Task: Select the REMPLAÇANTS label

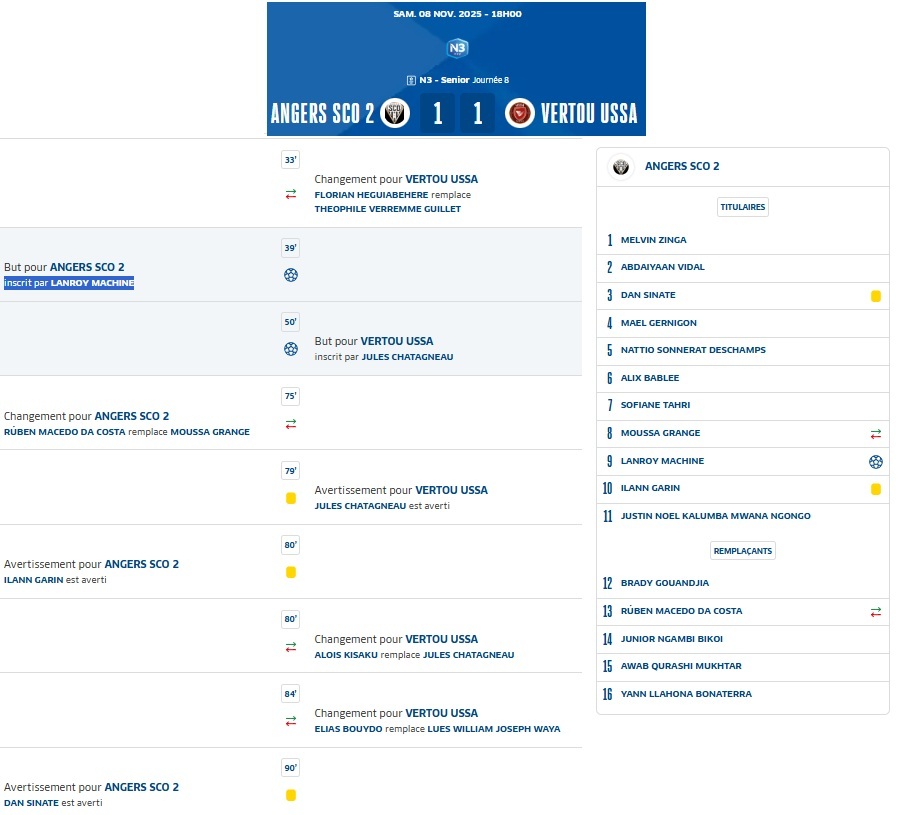Action: (742, 551)
